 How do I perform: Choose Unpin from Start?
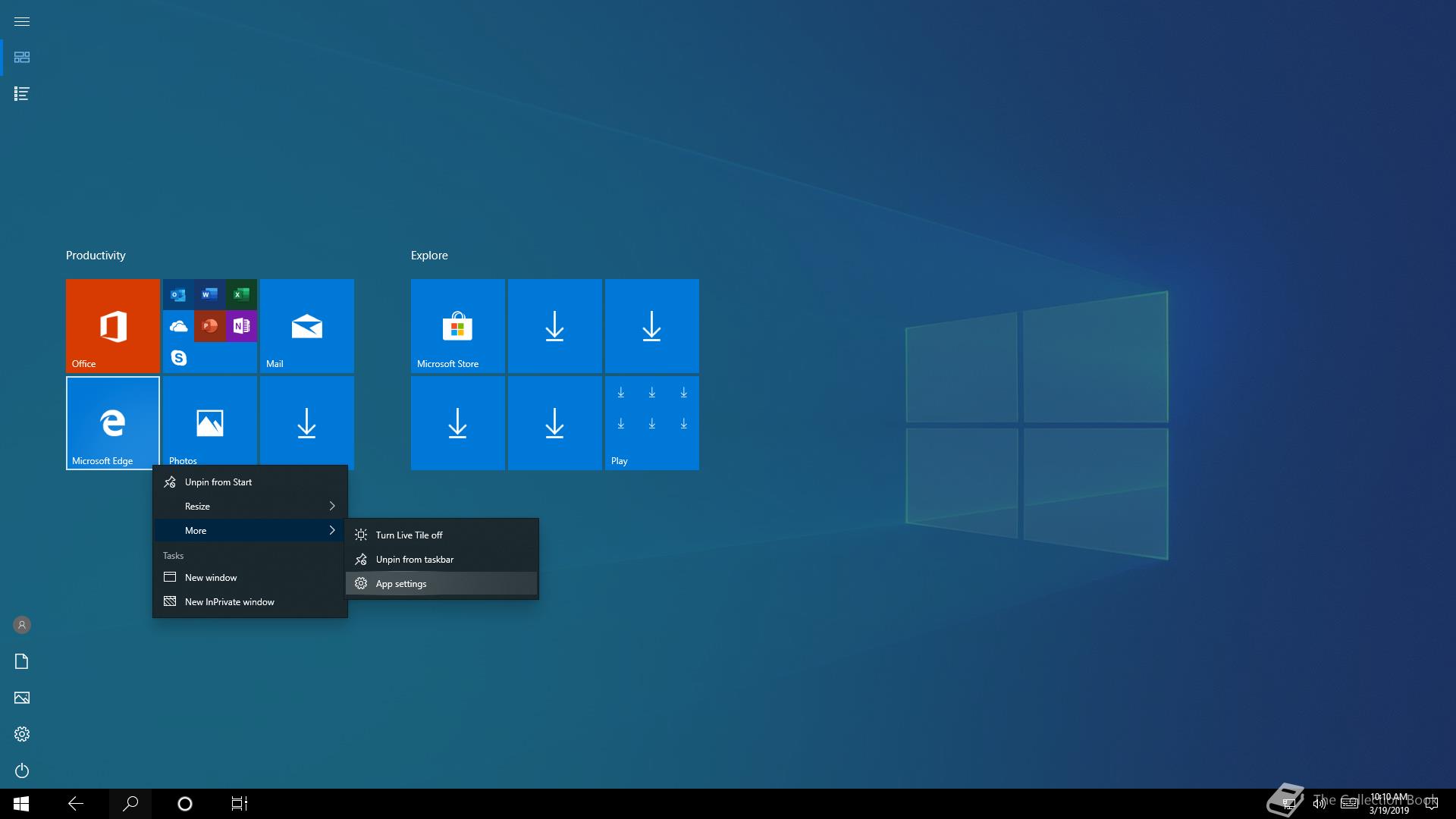point(250,482)
